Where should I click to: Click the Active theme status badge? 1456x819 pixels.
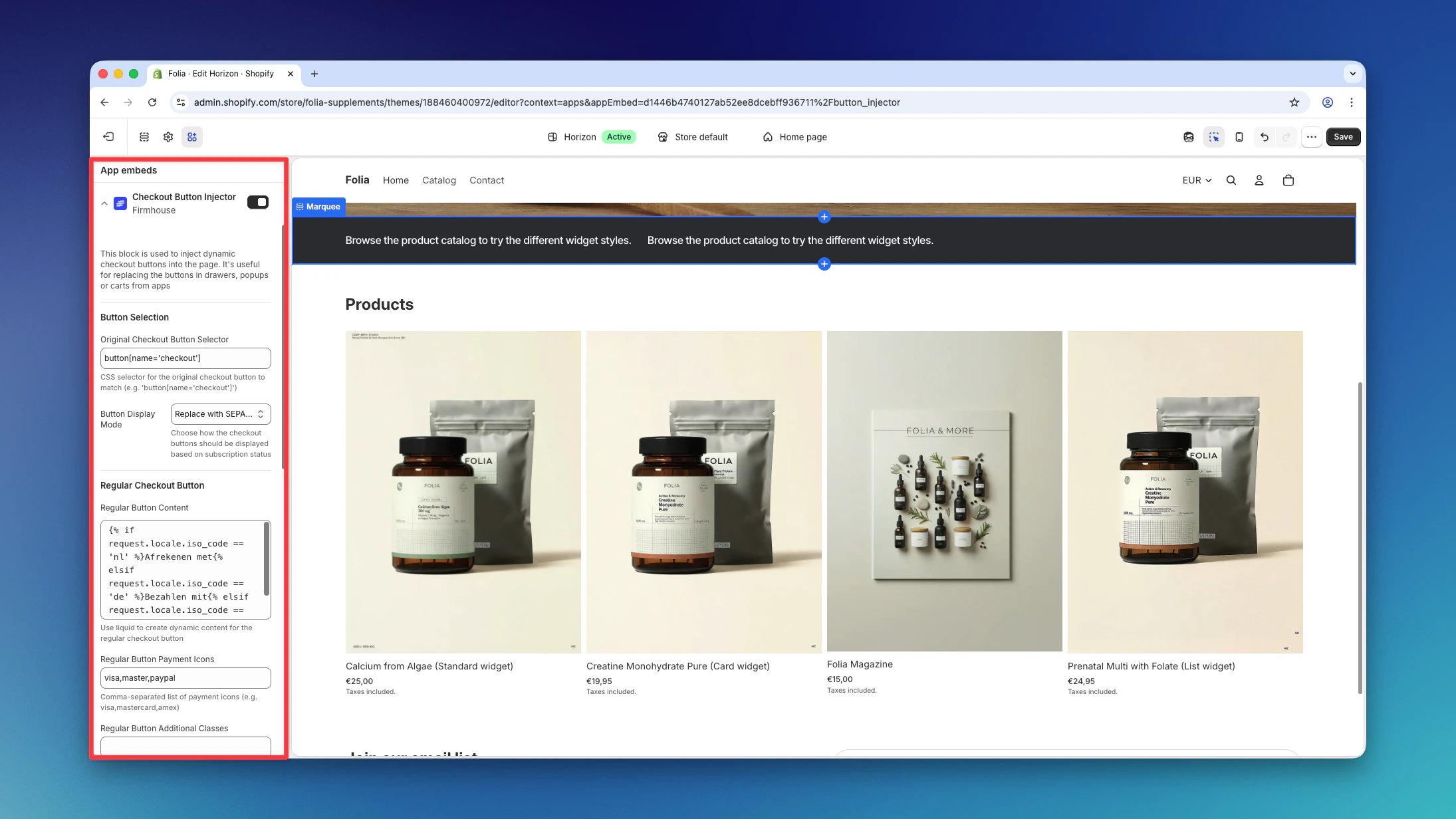click(618, 137)
